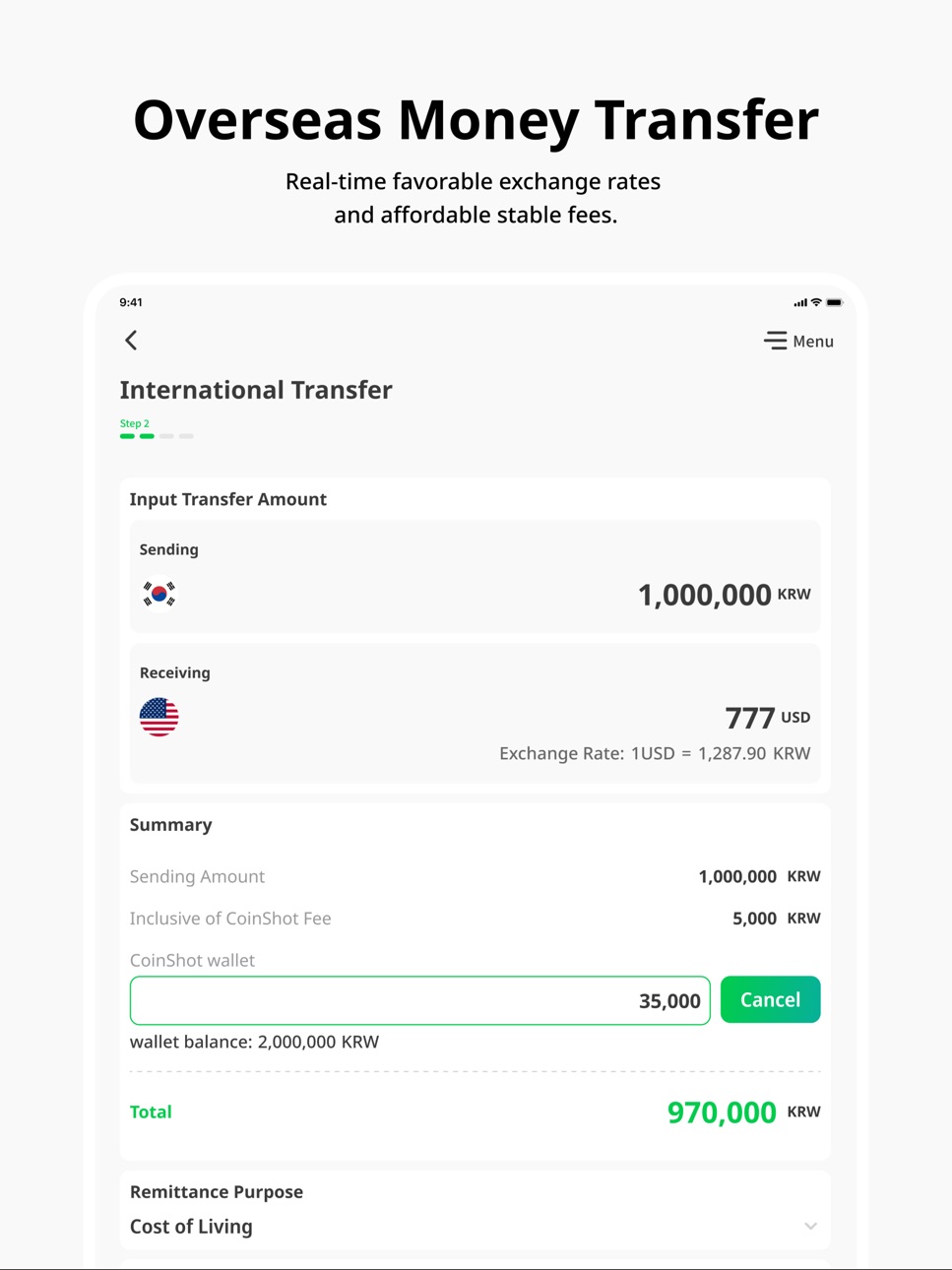The width and height of the screenshot is (952, 1270).
Task: Tap the Wi-Fi status icon
Action: (816, 302)
